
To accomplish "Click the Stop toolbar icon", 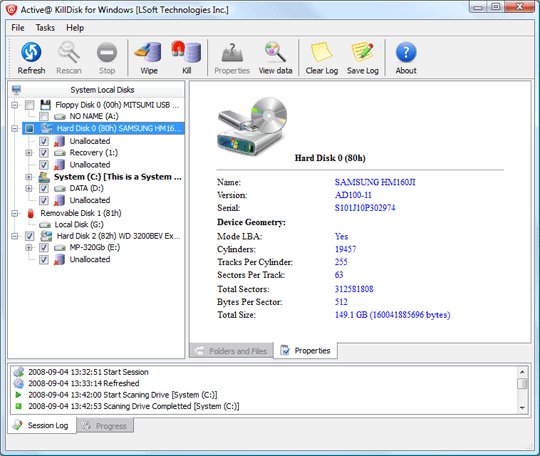I will (x=107, y=52).
